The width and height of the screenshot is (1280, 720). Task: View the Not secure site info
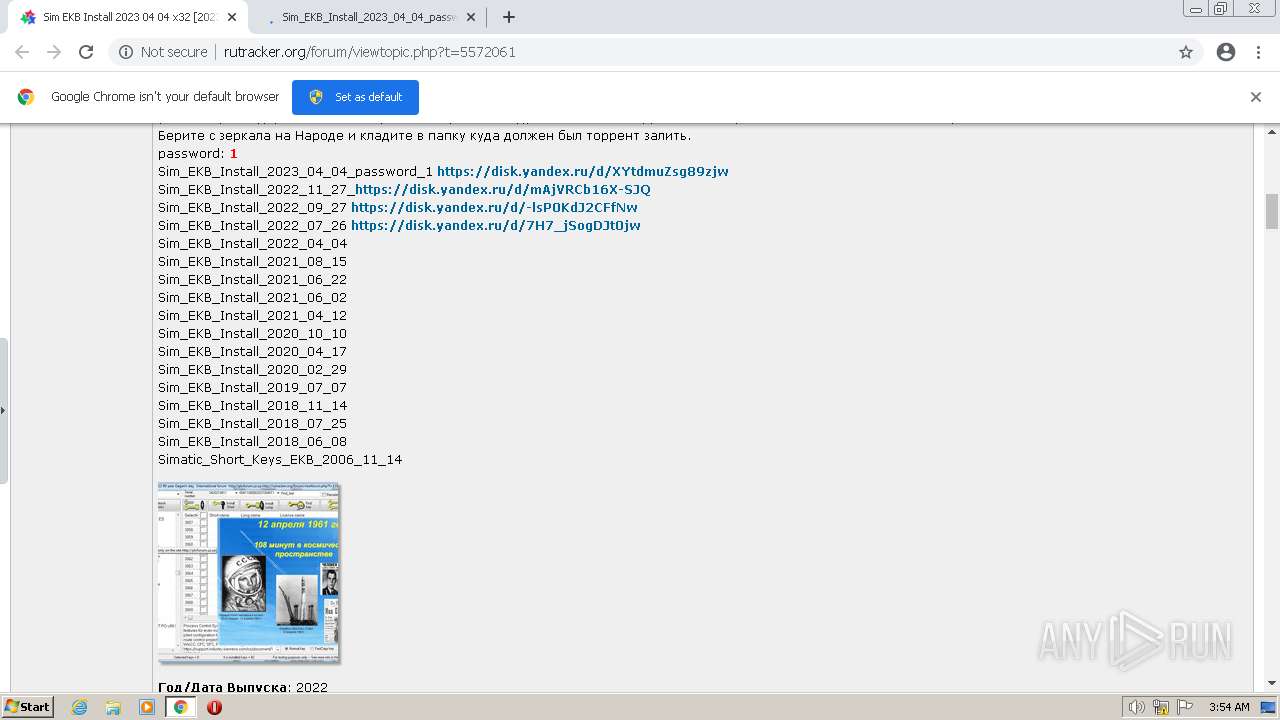click(x=163, y=52)
